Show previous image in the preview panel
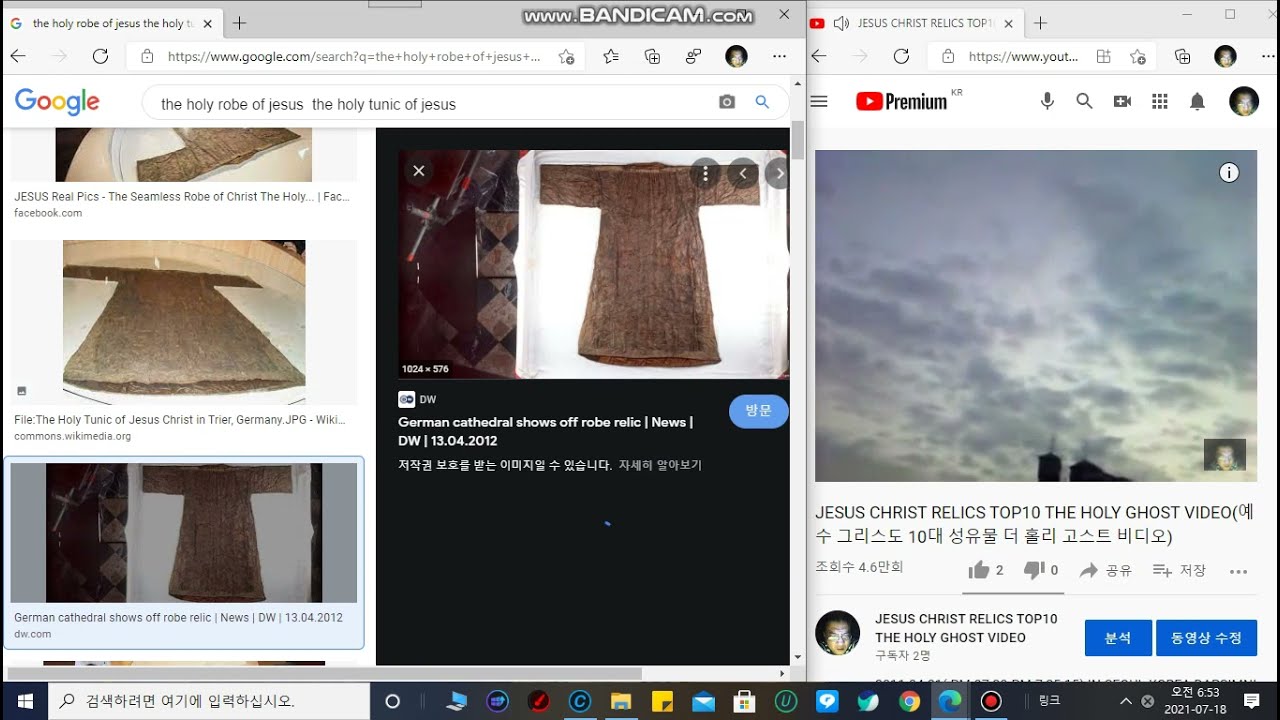 [742, 173]
